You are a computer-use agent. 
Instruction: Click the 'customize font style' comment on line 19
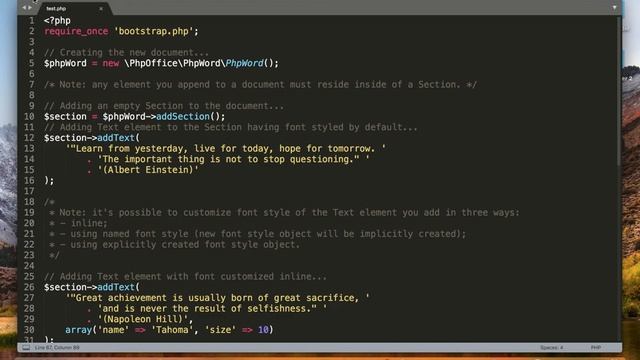click(284, 213)
